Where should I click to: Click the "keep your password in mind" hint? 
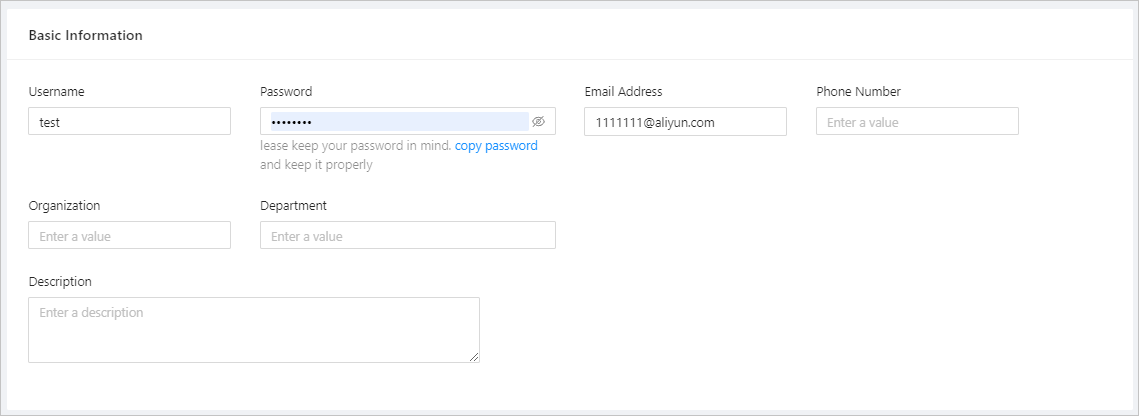click(355, 146)
